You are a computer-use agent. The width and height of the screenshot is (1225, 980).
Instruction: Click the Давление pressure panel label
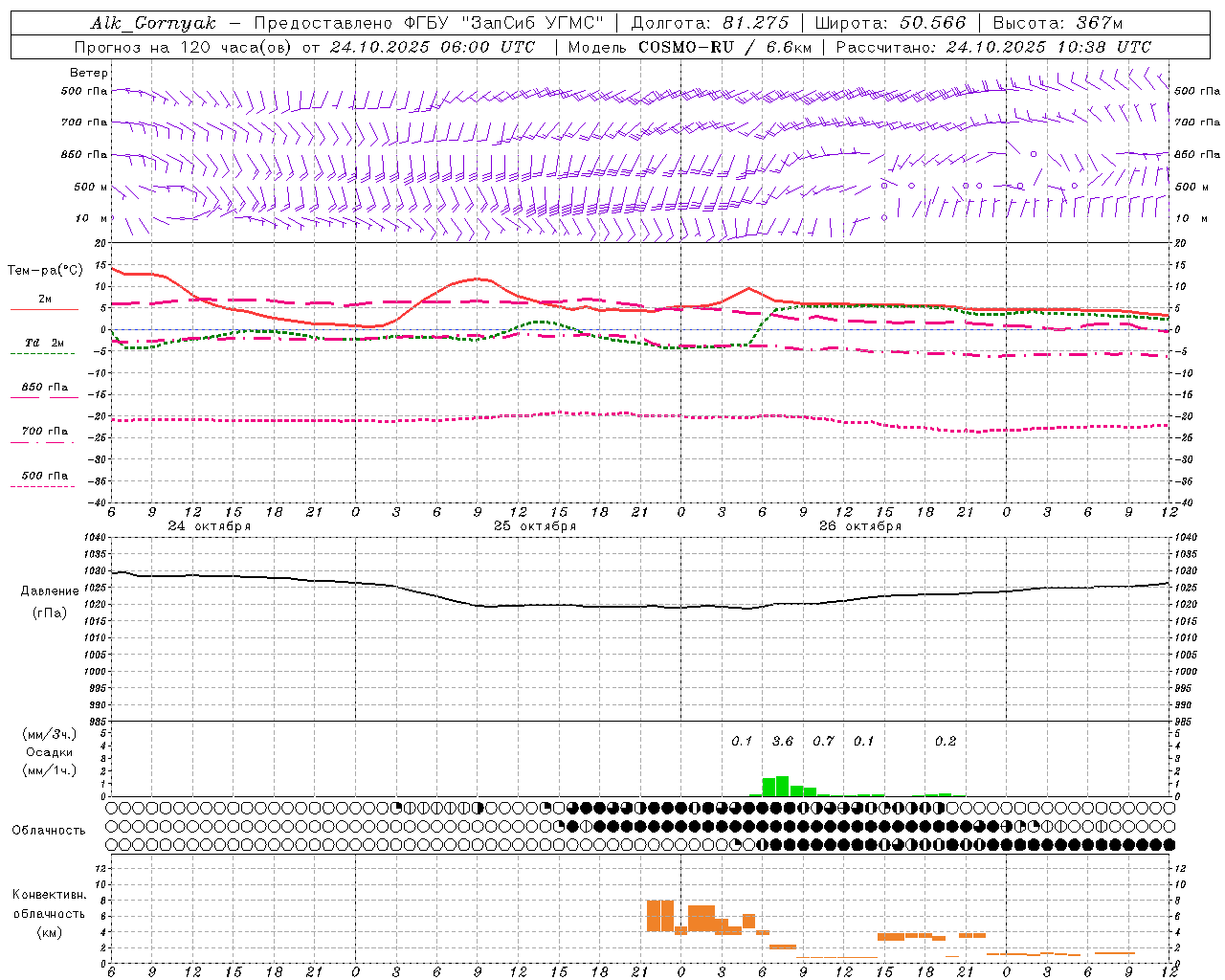pyautogui.click(x=51, y=591)
